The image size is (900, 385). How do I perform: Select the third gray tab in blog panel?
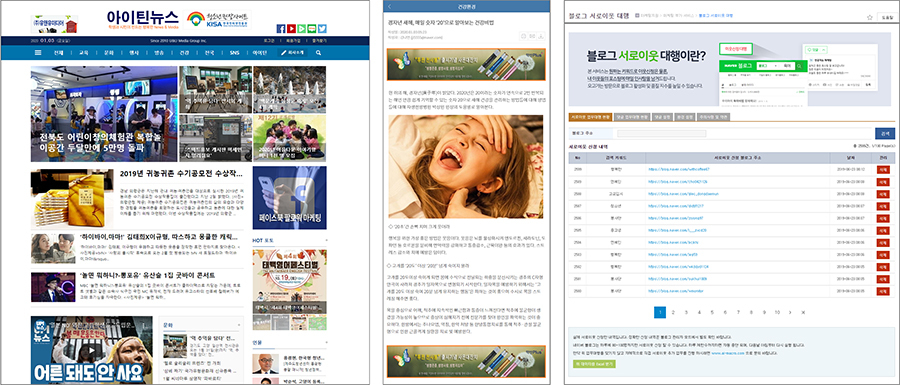pyautogui.click(x=663, y=116)
